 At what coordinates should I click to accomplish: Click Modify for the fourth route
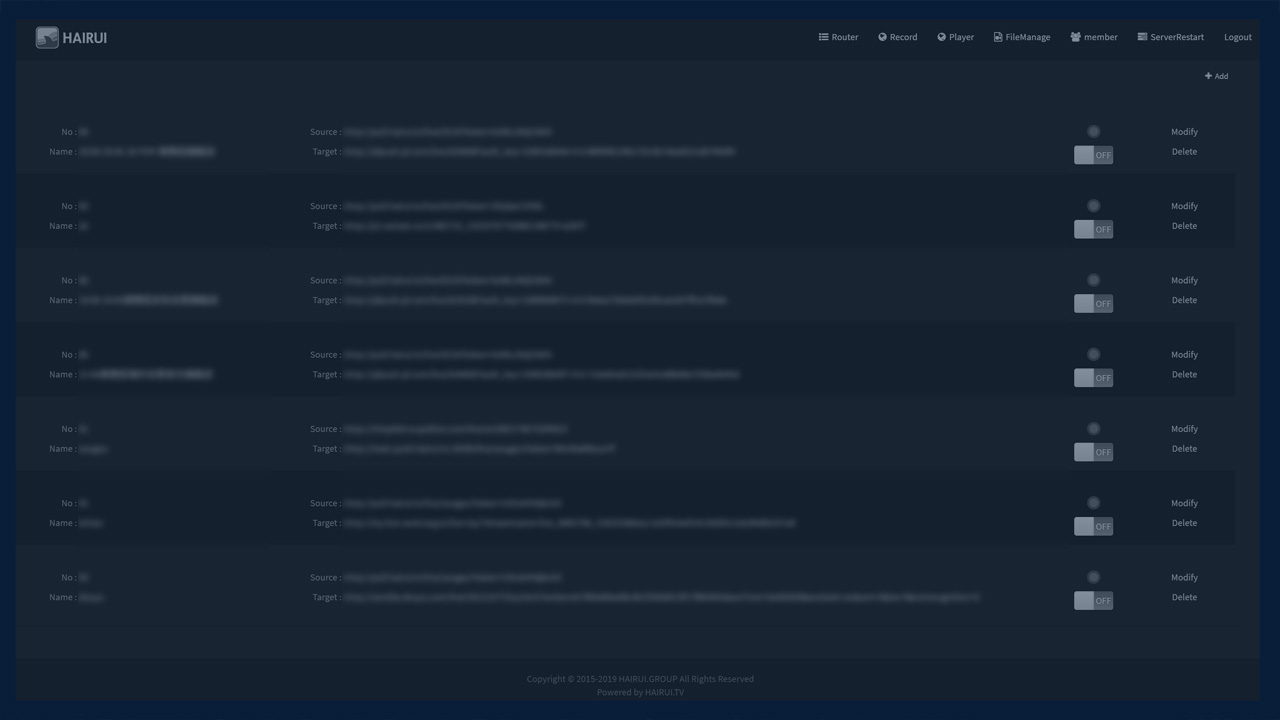click(x=1184, y=355)
